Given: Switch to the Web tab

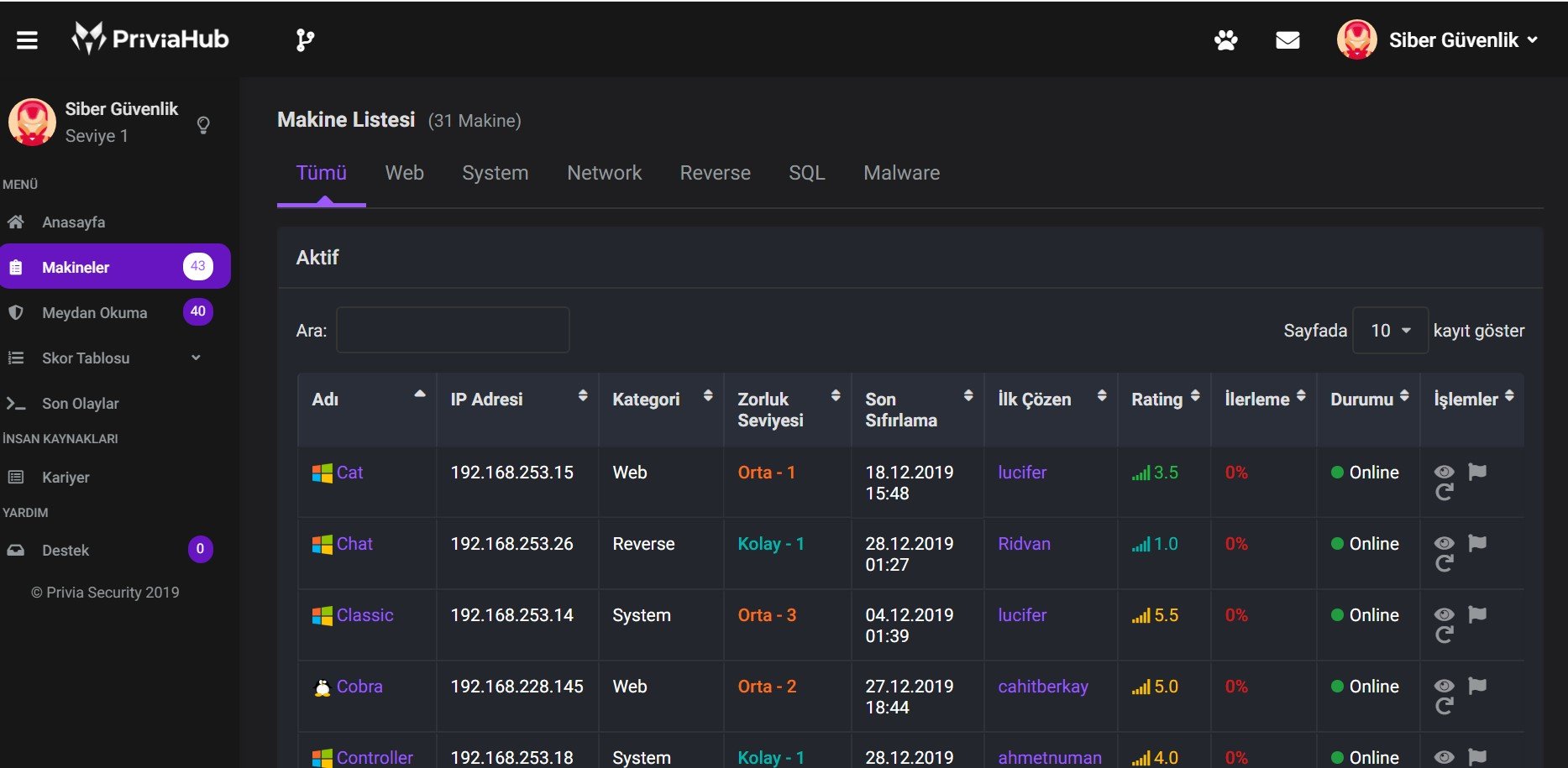Looking at the screenshot, I should point(404,173).
